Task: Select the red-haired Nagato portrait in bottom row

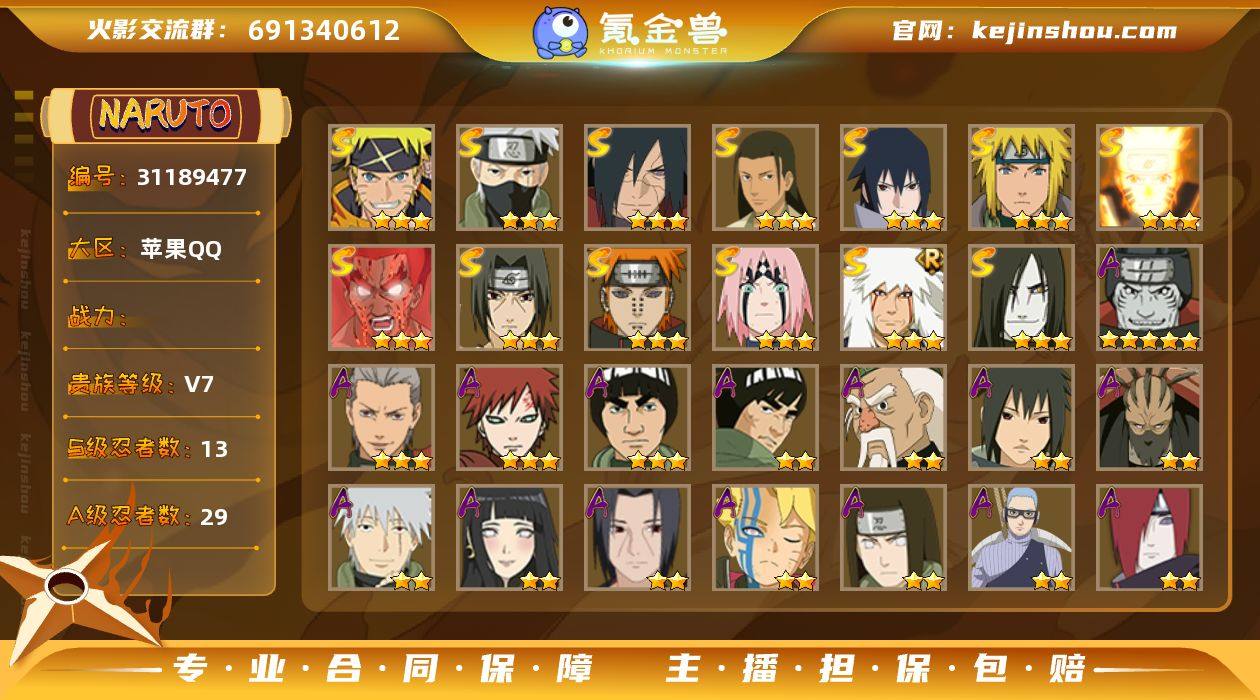Action: (1149, 538)
